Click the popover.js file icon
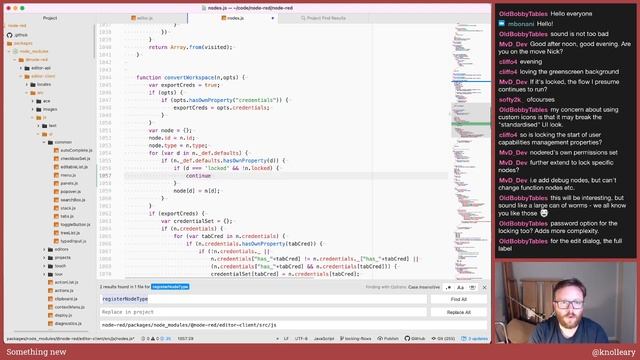The image size is (640, 360). tap(57, 191)
